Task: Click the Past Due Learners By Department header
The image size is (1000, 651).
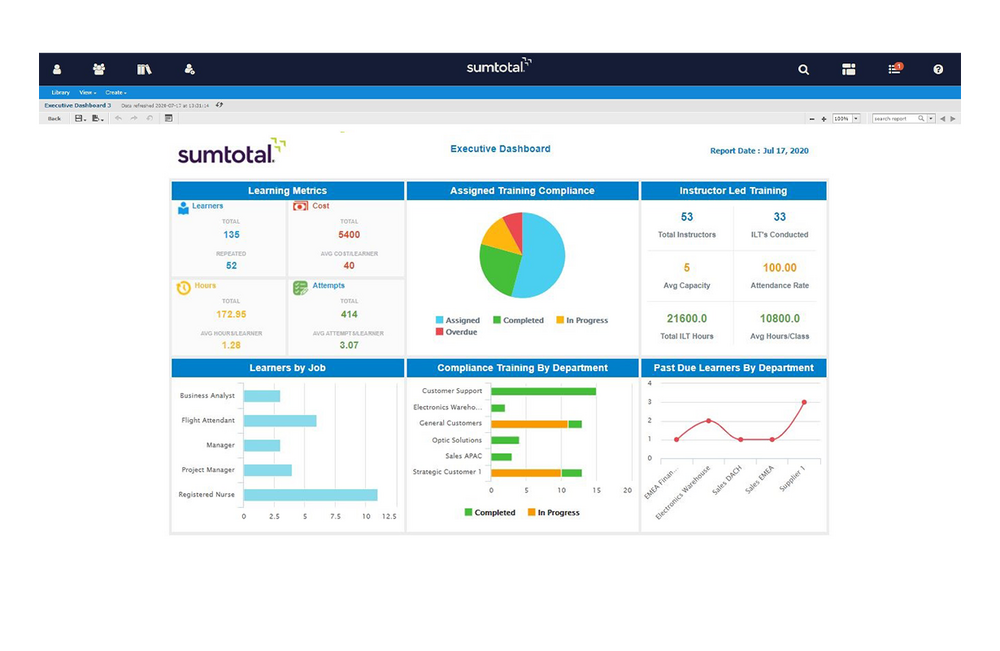Action: pos(733,368)
